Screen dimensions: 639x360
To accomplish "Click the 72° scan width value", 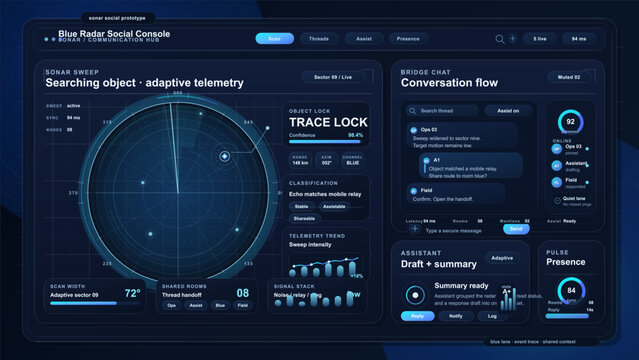I will point(132,293).
